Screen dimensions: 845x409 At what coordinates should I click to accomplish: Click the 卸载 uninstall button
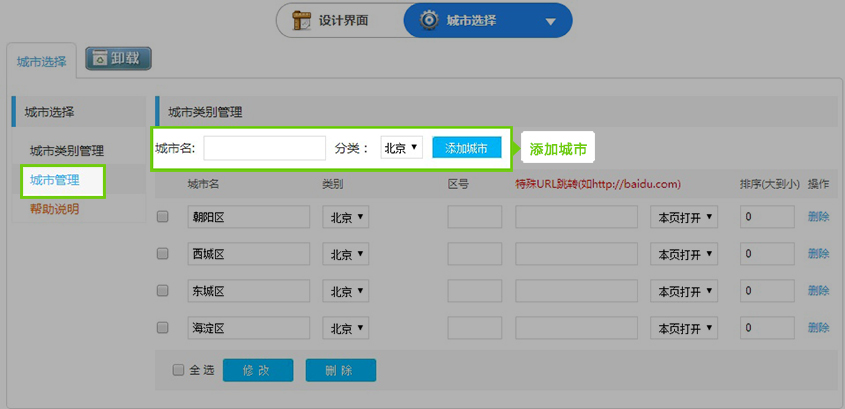[118, 59]
